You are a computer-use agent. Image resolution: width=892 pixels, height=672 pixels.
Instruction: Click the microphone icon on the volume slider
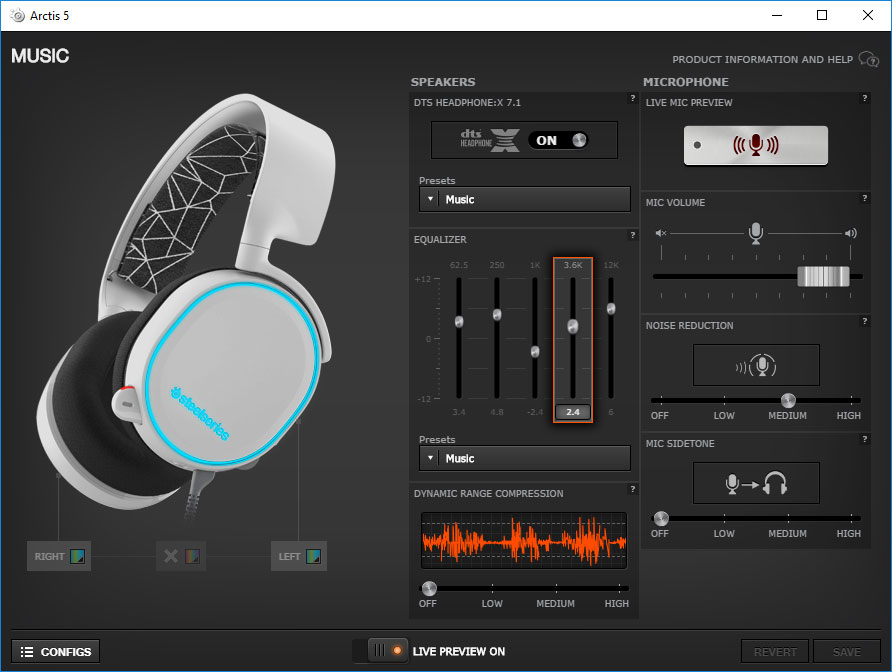[x=755, y=232]
